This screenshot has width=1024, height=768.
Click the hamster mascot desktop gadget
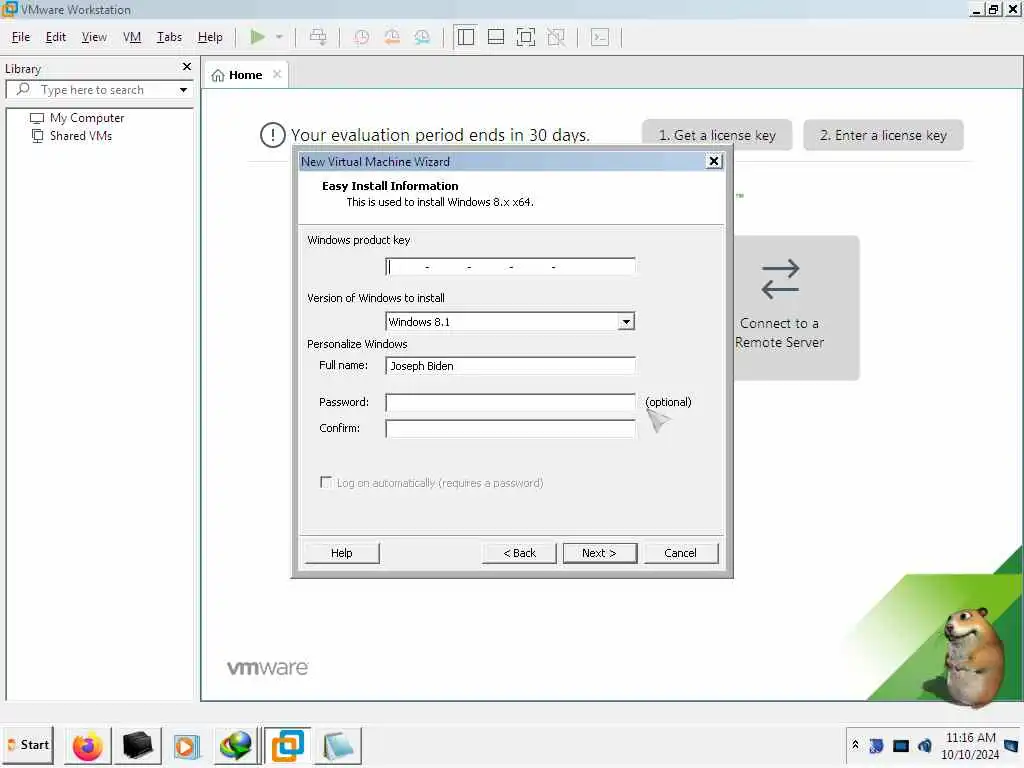pyautogui.click(x=971, y=656)
